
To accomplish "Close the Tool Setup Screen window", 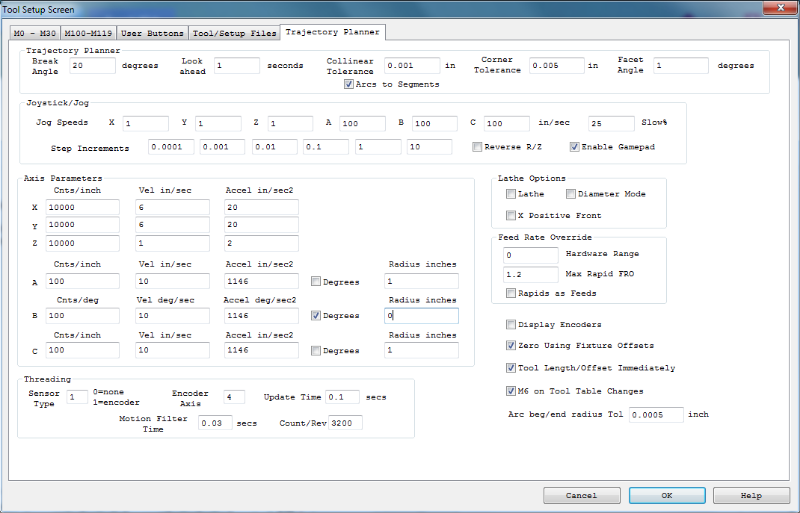I will (x=778, y=8).
